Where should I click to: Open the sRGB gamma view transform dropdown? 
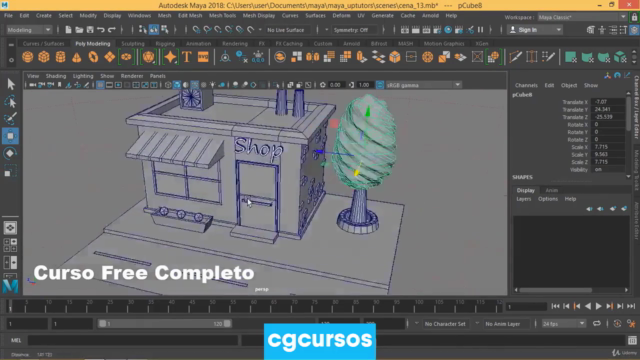tap(423, 85)
